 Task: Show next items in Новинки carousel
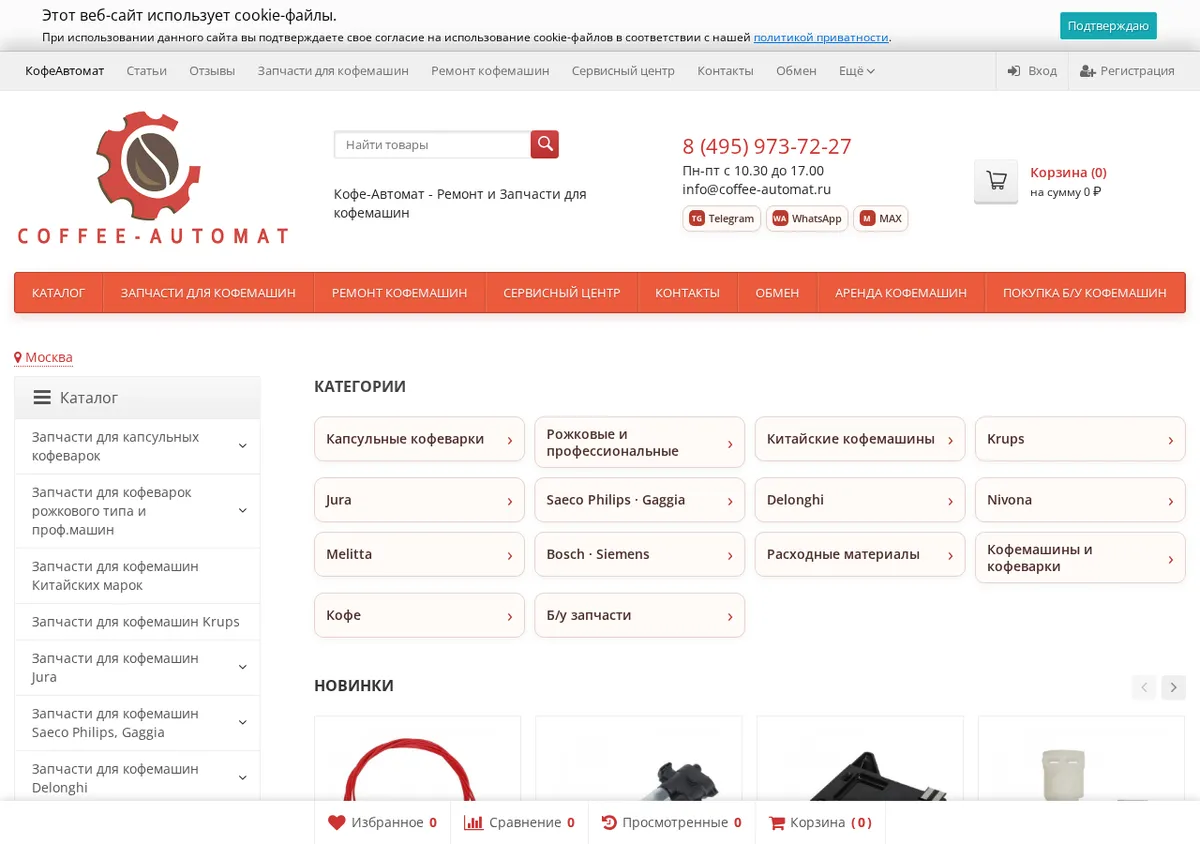tap(1174, 687)
